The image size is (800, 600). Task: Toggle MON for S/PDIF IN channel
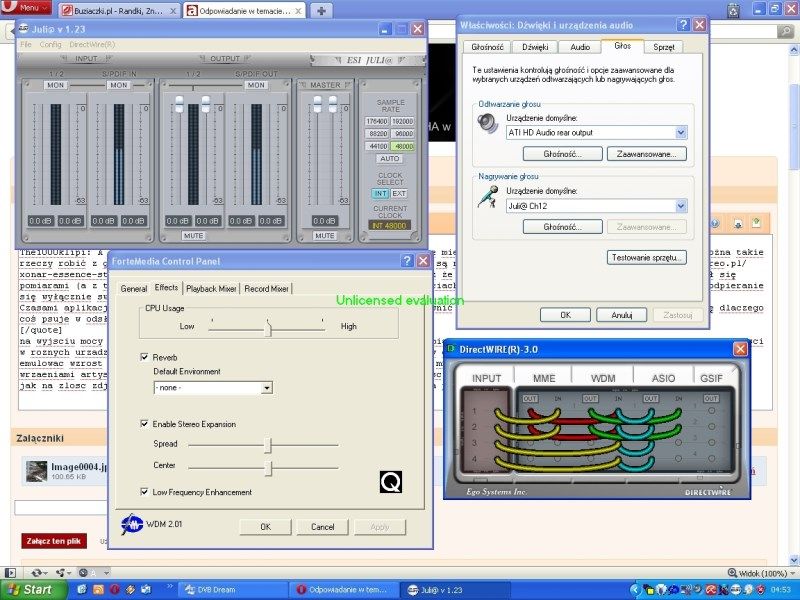coord(119,85)
